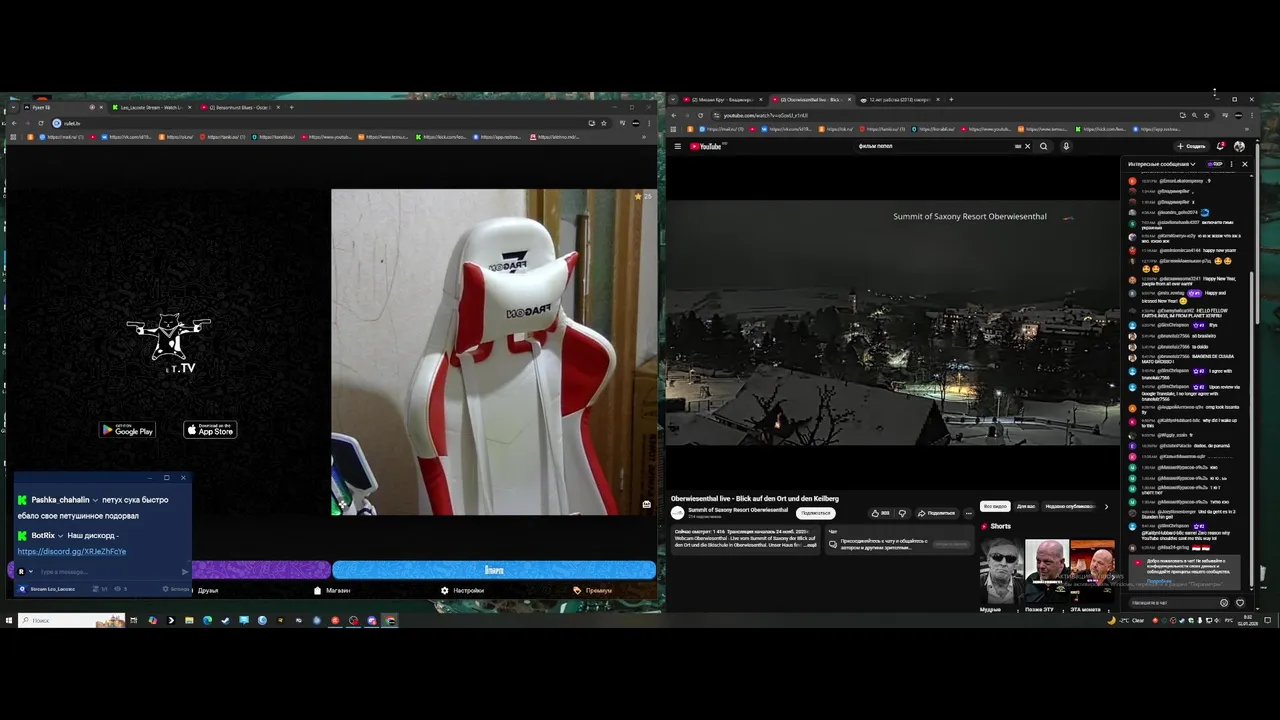Image resolution: width=1280 pixels, height=720 pixels.
Task: Send the Kick chat message with arrow icon
Action: tap(184, 572)
